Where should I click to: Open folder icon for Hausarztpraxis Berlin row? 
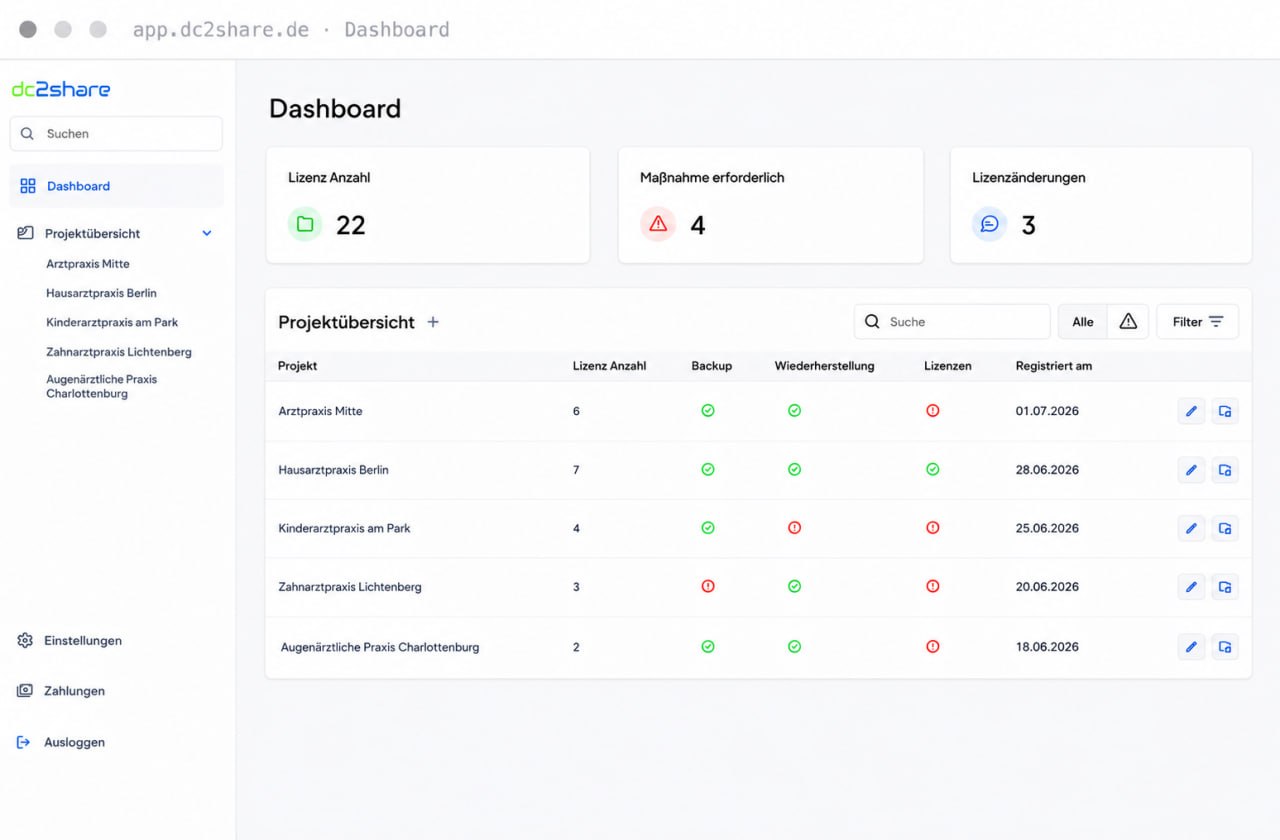(1225, 470)
